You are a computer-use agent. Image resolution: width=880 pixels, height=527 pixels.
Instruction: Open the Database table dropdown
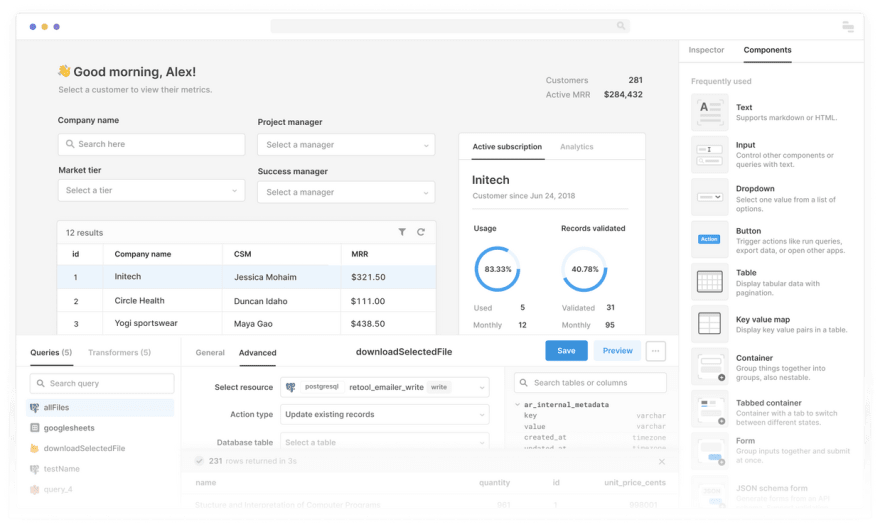384,442
